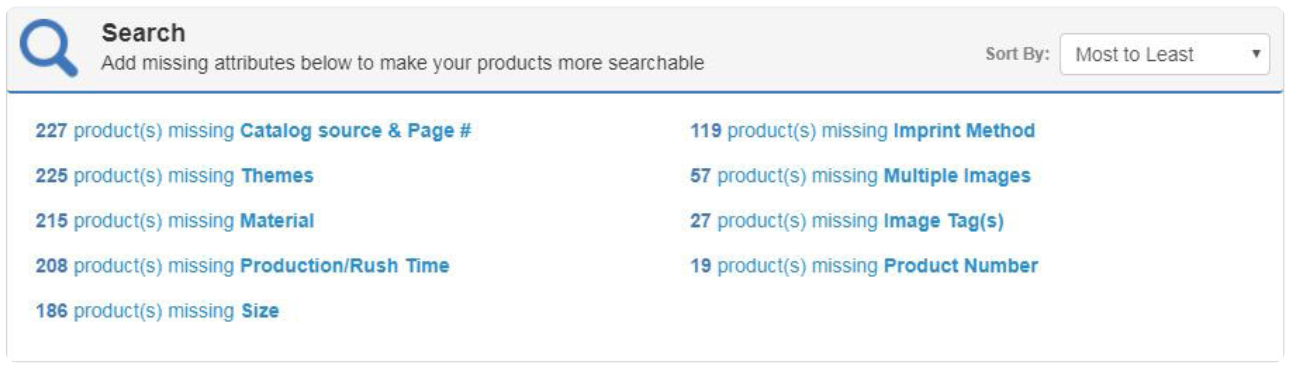
Task: View the products missing Size
Action: pos(157,311)
